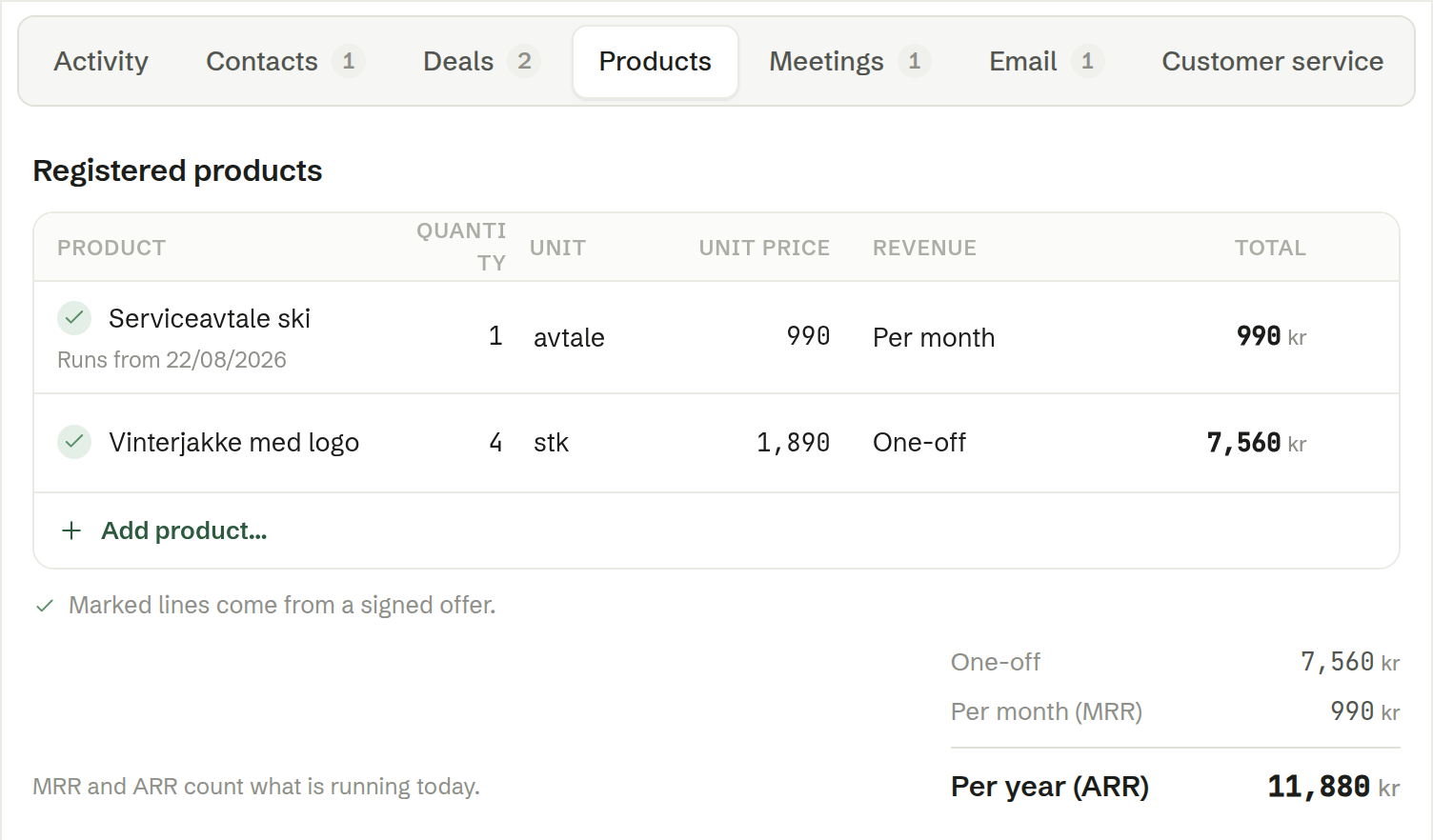Click checkmark icon next to signed offer note
Screen dimensions: 1433x840
44,606
